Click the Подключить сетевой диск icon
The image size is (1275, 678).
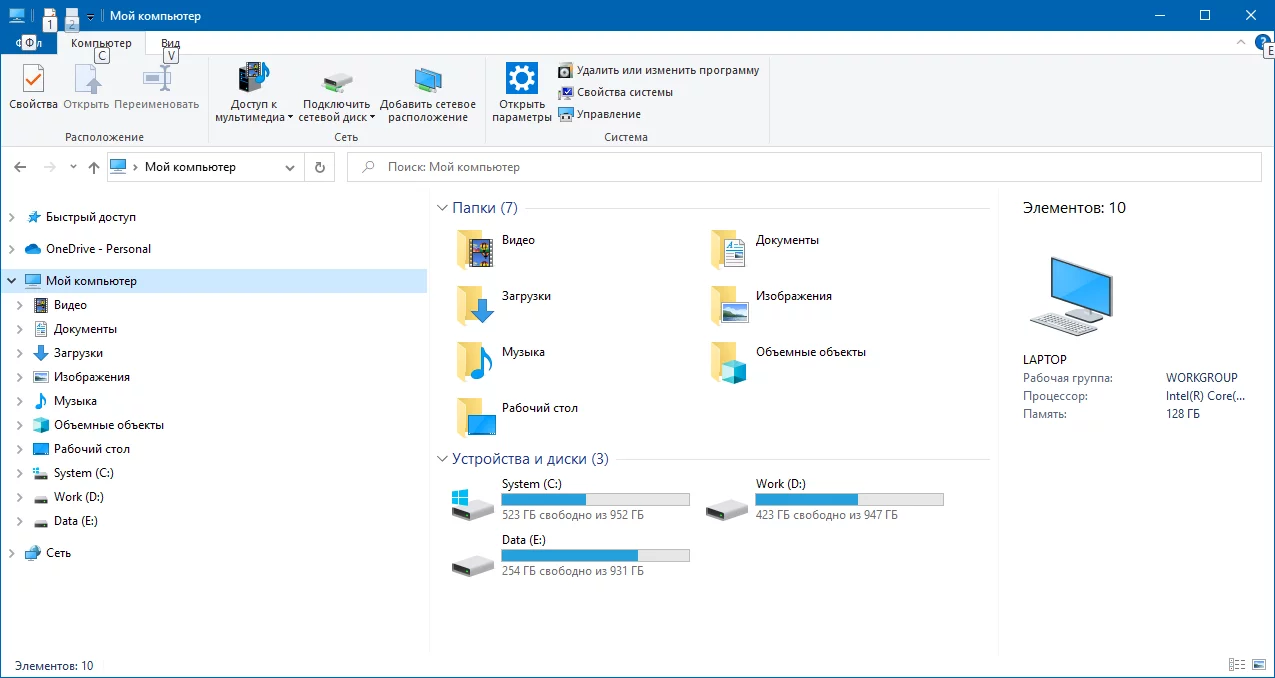tap(335, 90)
